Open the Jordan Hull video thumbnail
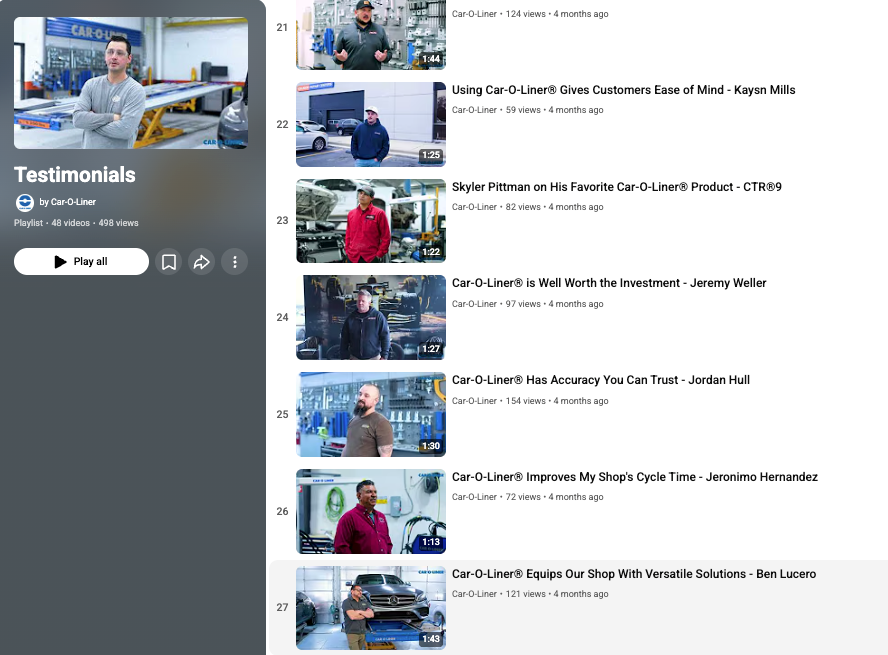The image size is (888, 655). click(370, 414)
